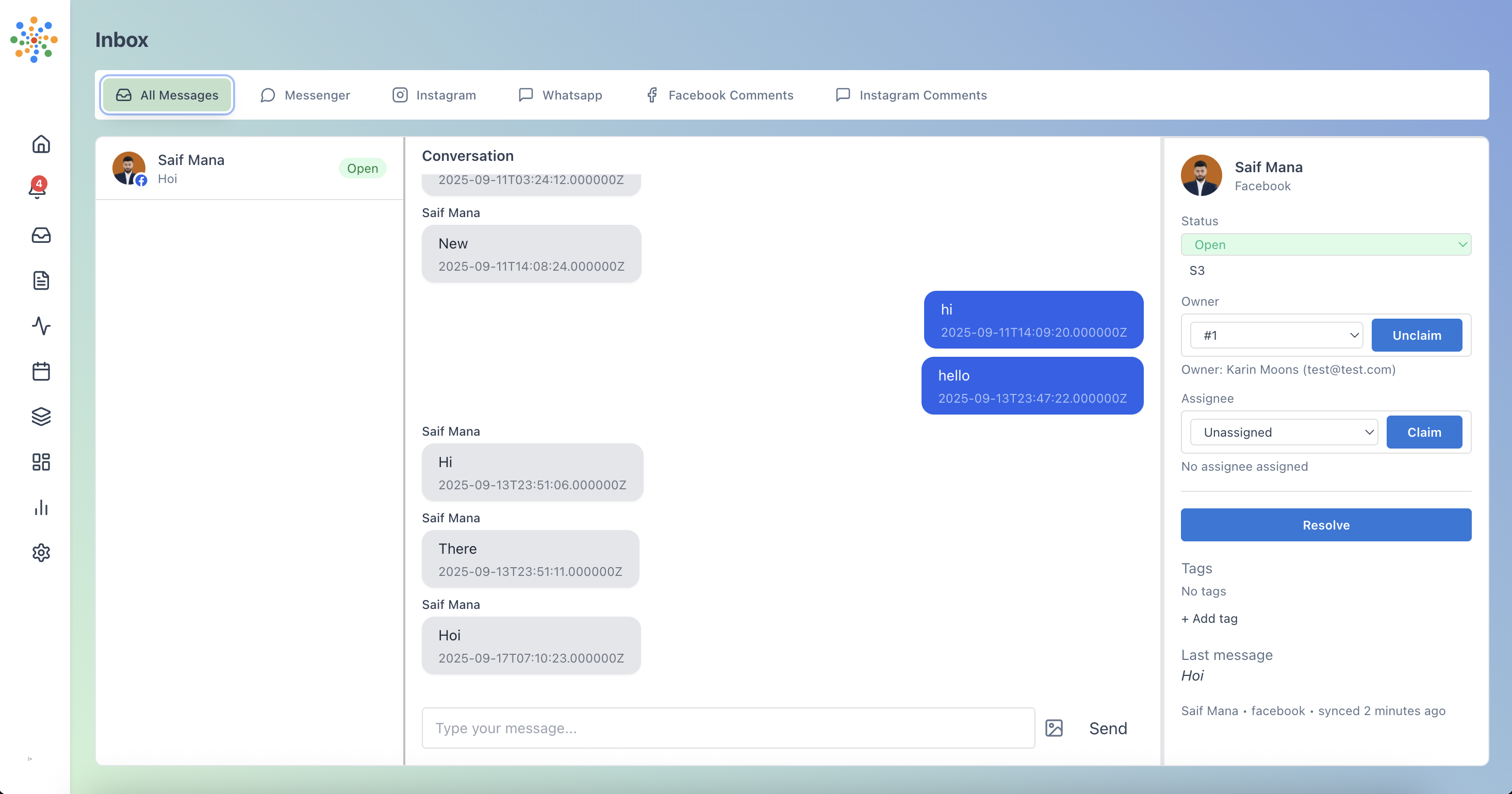Click the inbox tray sidebar icon

(41, 235)
